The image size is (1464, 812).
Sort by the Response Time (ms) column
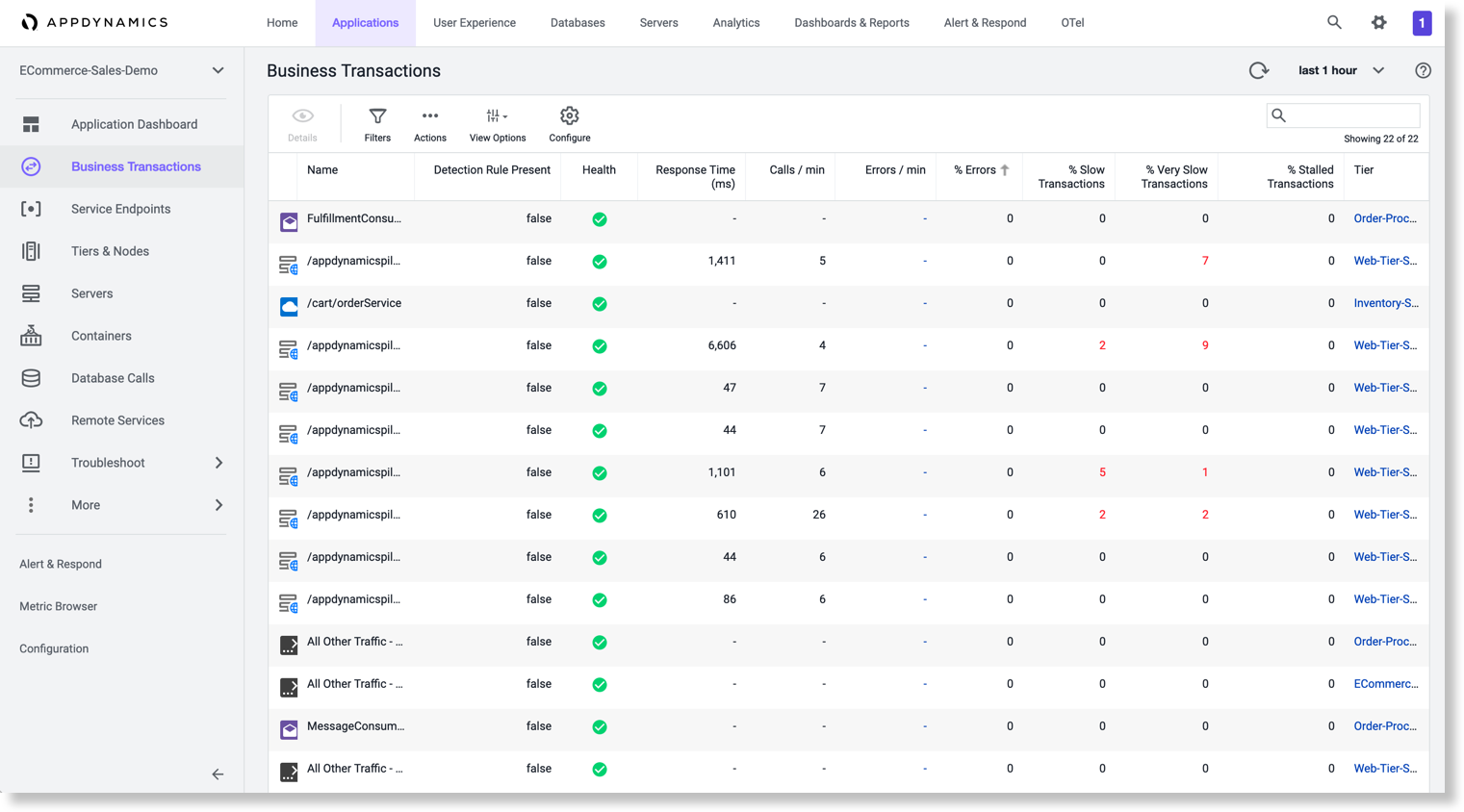[x=695, y=177]
